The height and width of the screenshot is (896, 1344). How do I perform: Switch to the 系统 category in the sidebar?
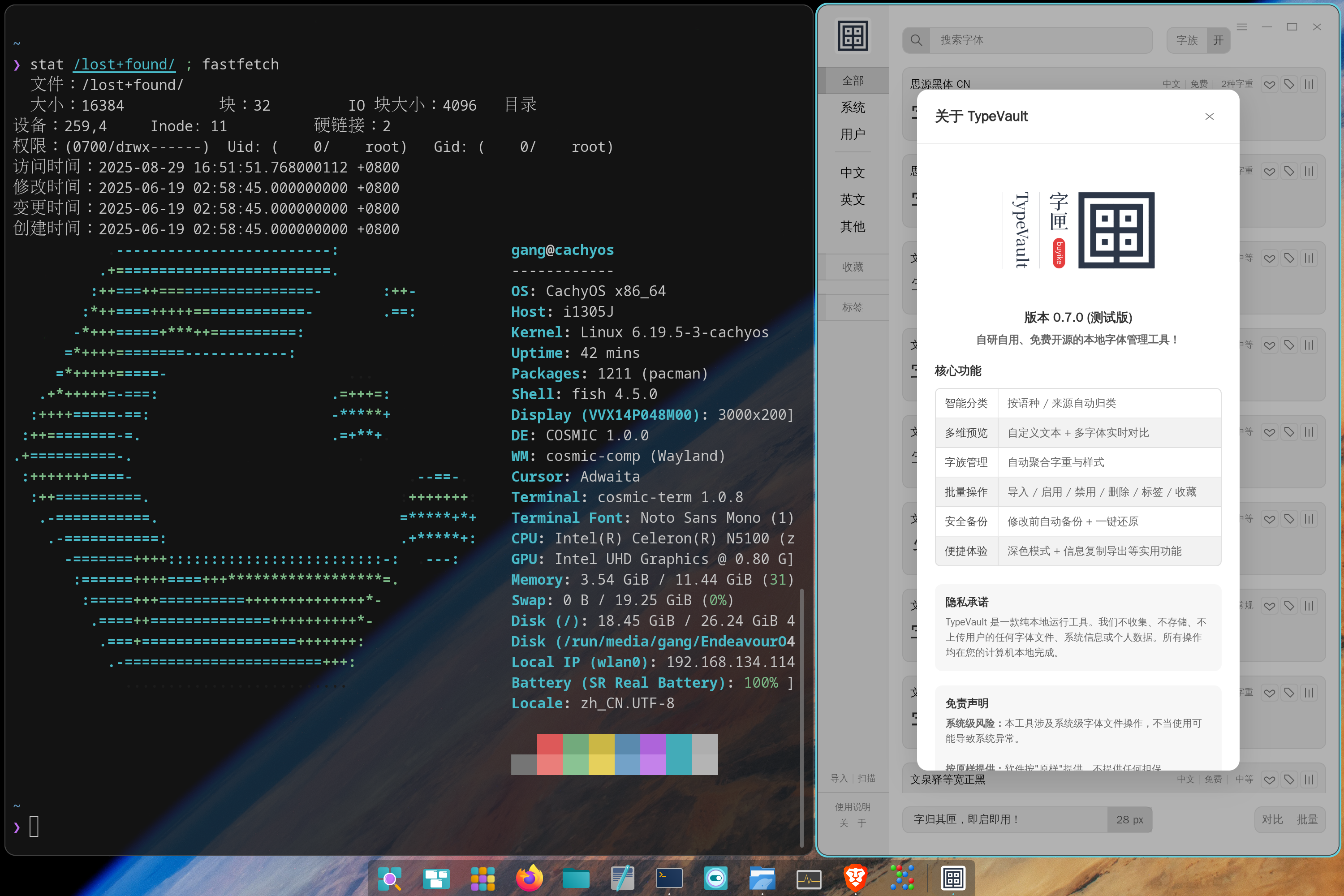(x=853, y=108)
